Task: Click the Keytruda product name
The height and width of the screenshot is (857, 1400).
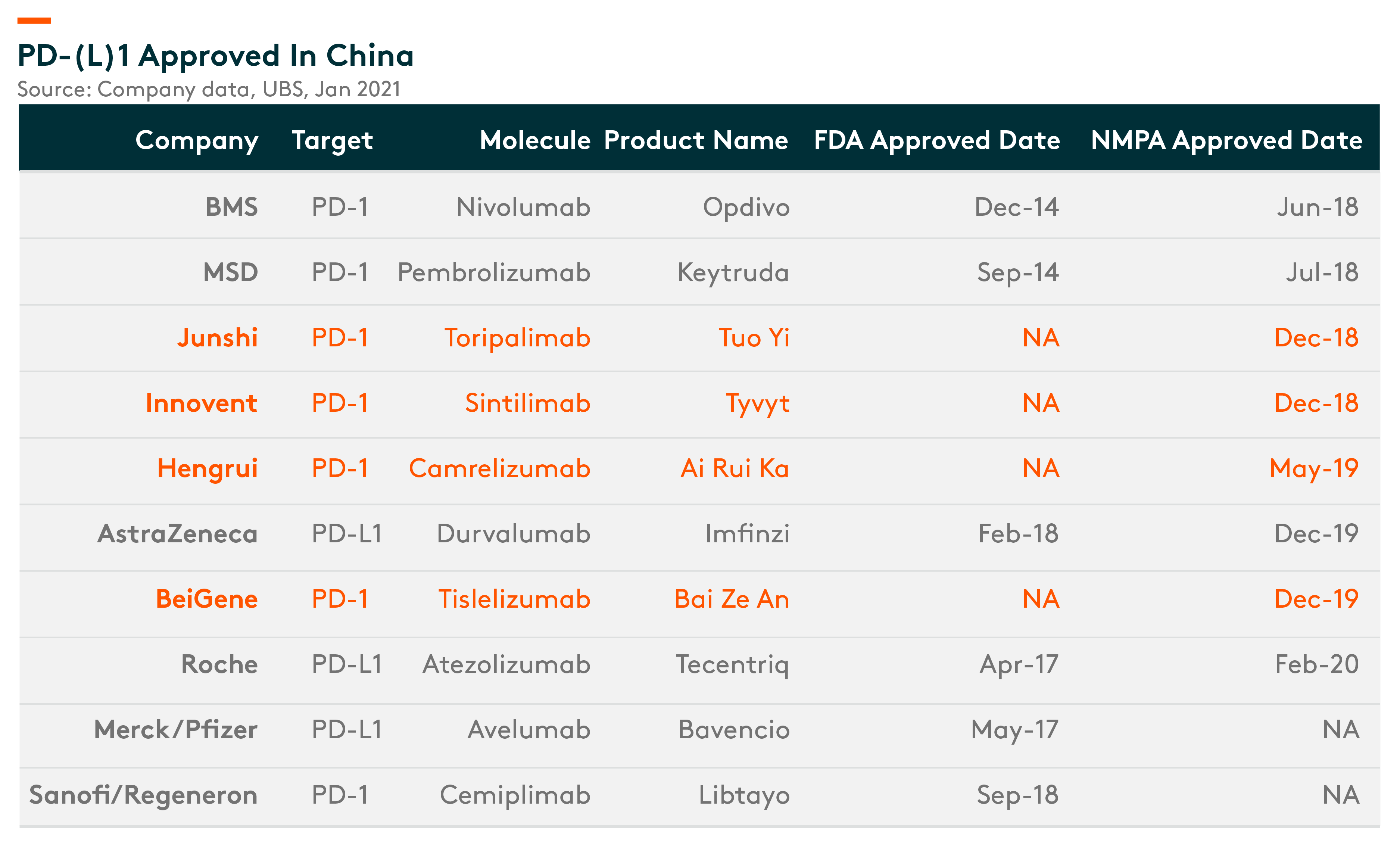Action: (x=733, y=272)
